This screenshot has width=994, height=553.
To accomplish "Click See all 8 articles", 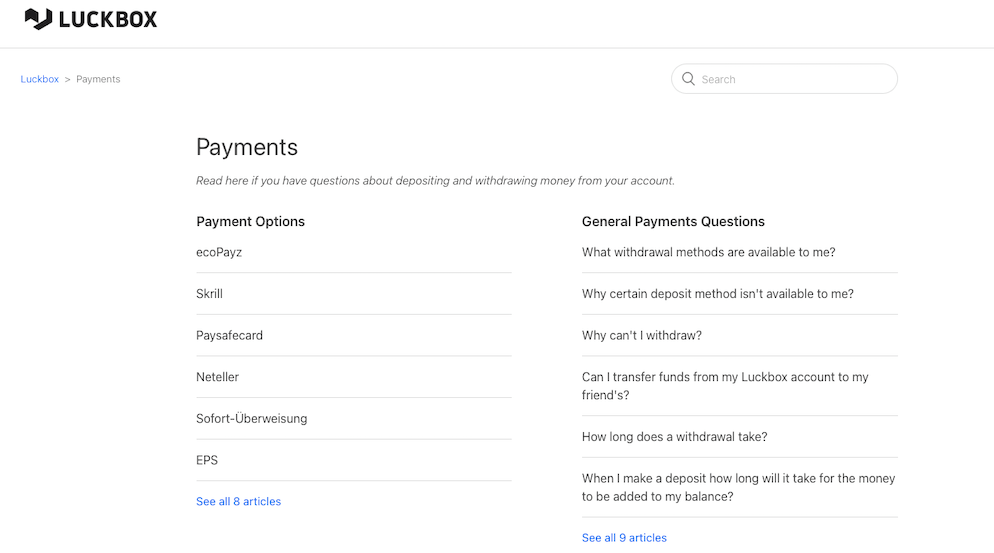I will (x=238, y=502).
